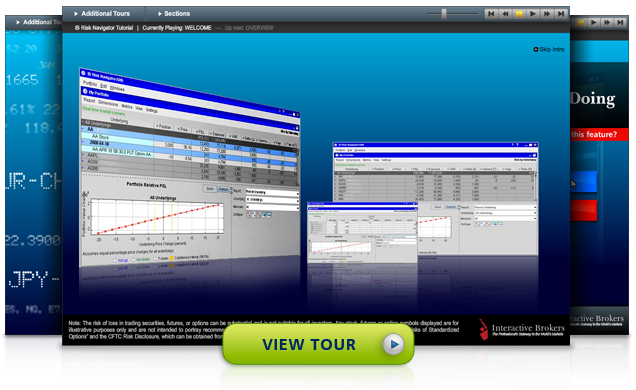Click the Position column header in the tilted table

tap(164, 127)
